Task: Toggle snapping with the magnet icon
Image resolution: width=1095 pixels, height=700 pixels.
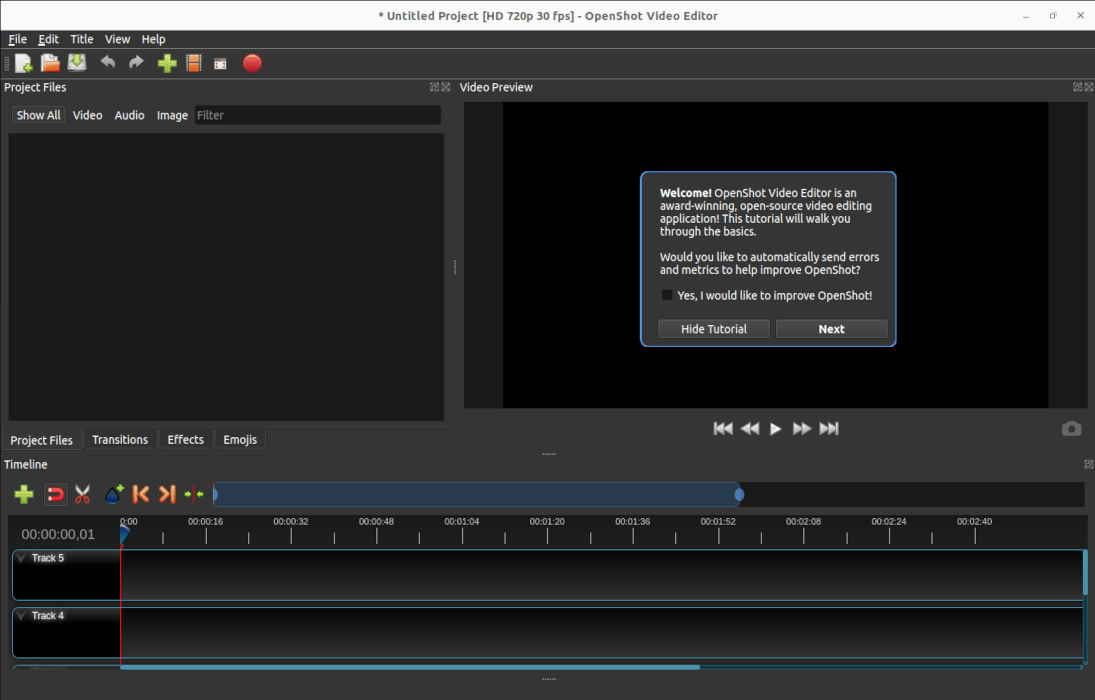Action: point(55,493)
